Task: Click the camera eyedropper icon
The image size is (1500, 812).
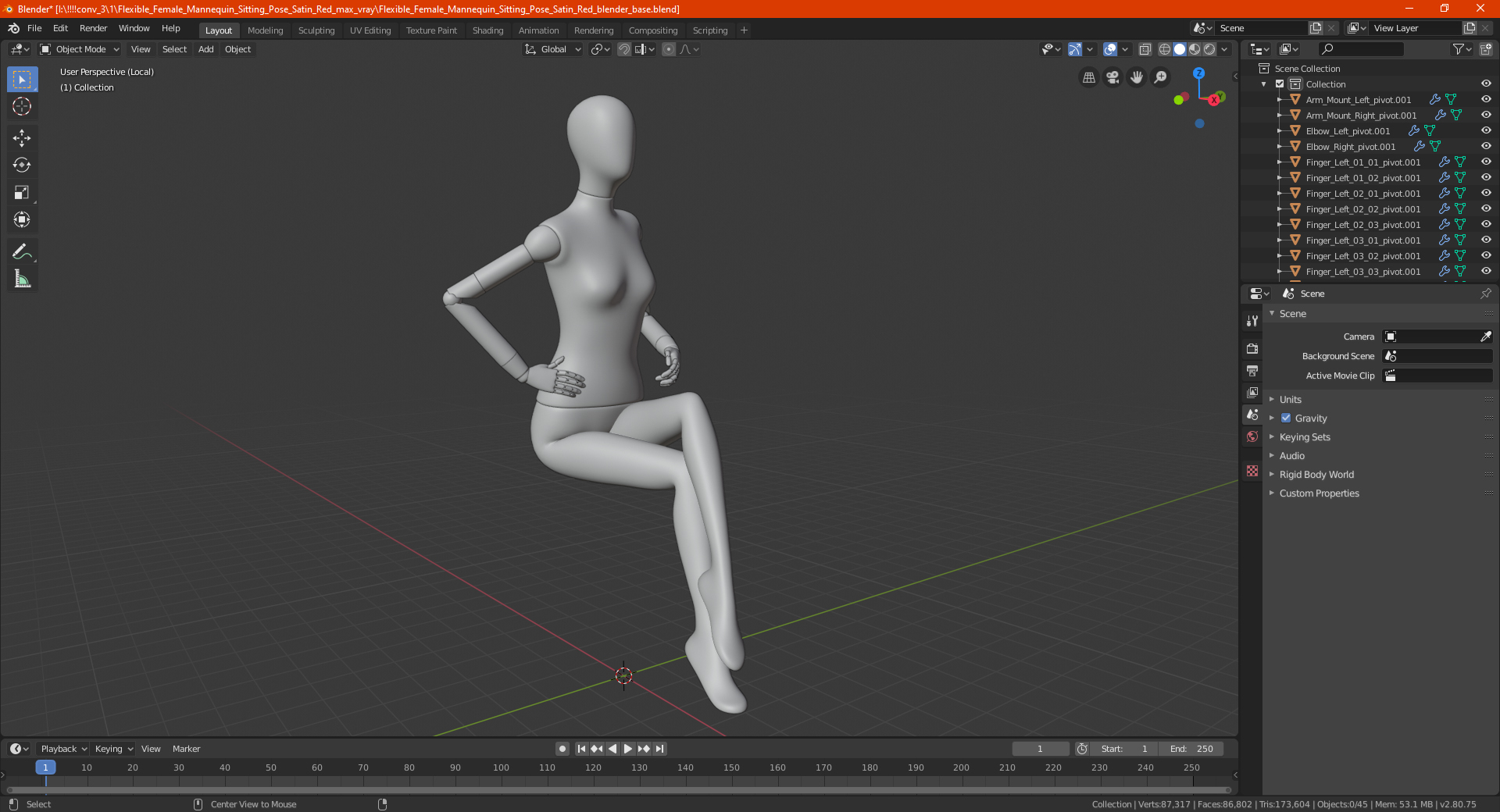Action: point(1485,337)
